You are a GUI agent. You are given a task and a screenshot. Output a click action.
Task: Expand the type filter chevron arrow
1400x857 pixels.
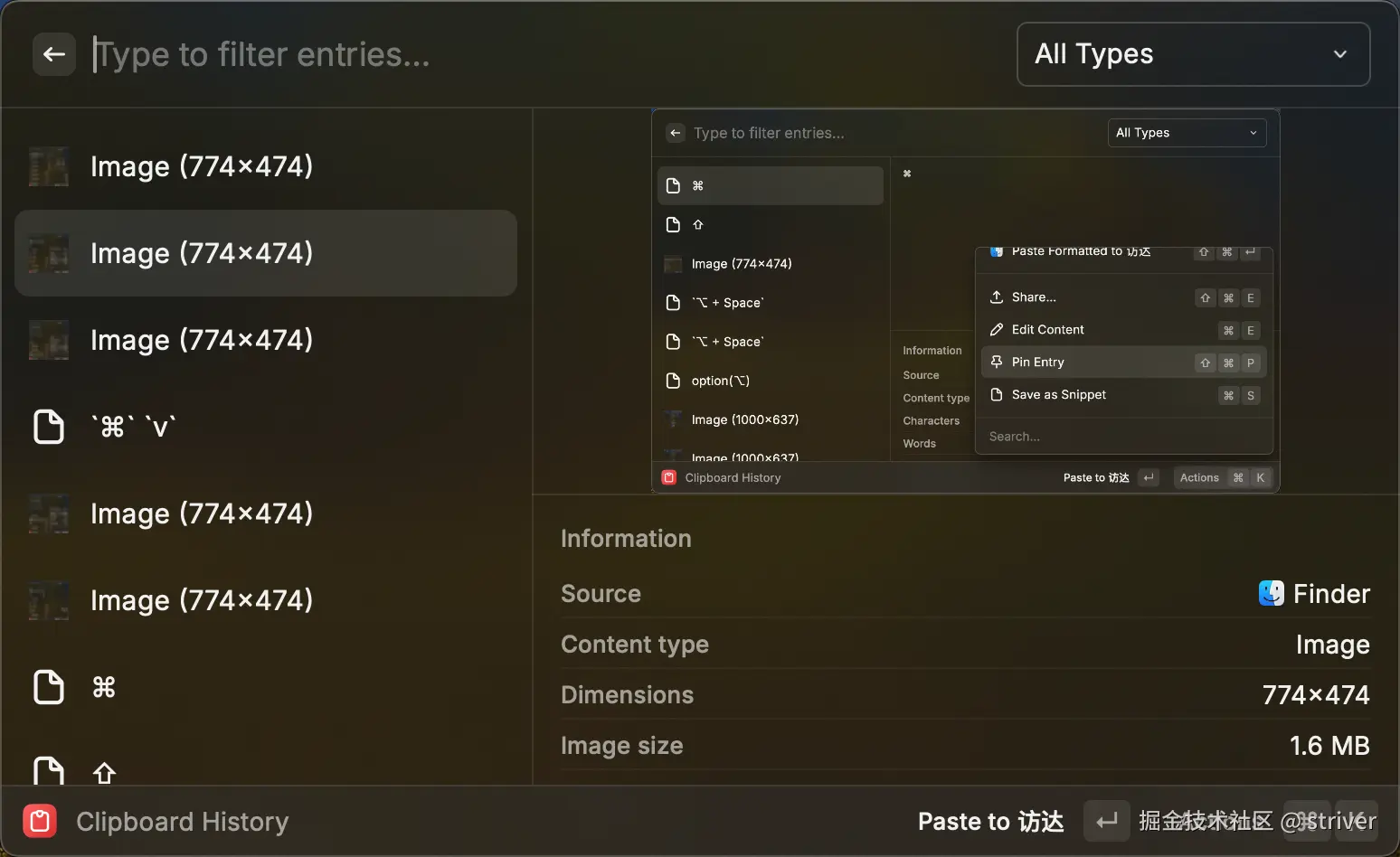[1339, 54]
